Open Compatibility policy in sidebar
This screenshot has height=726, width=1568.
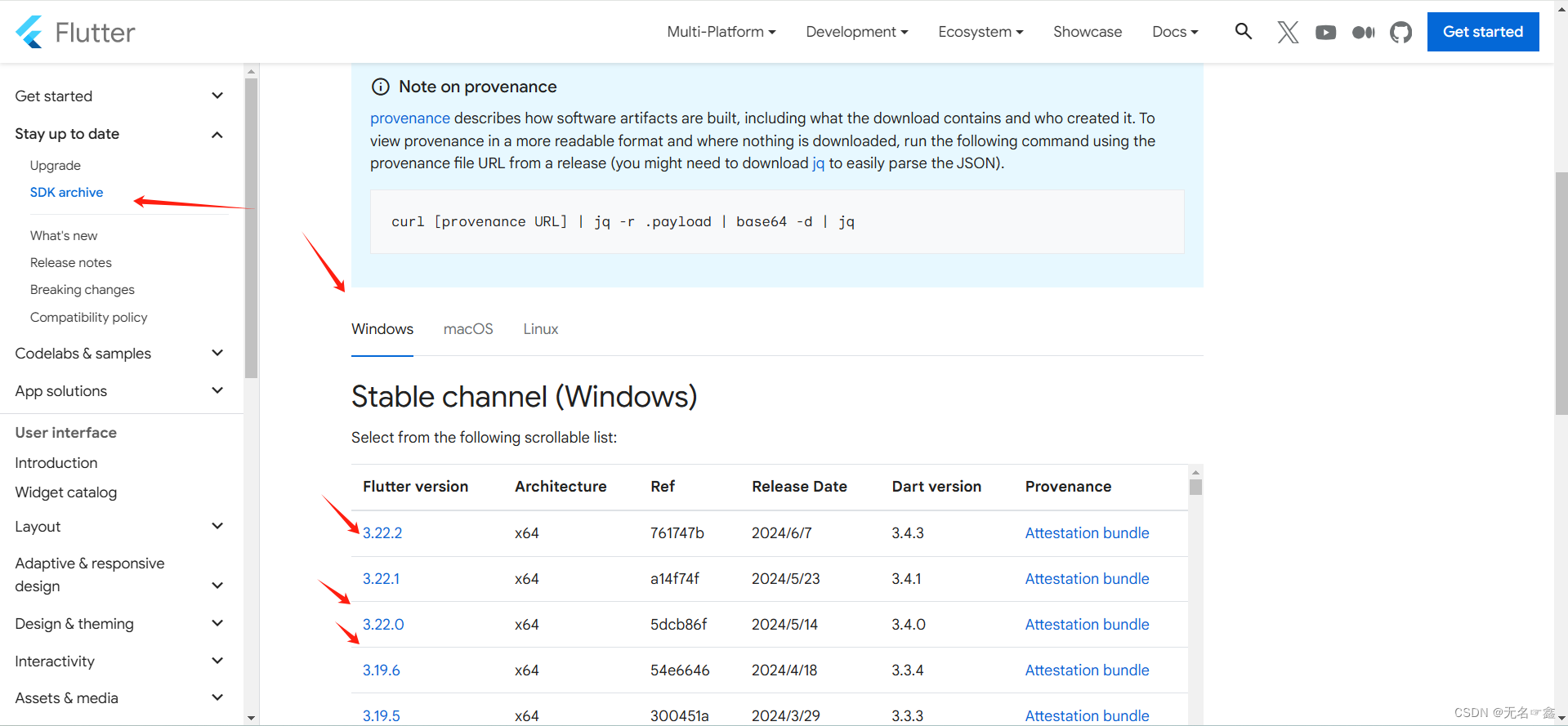click(x=89, y=318)
